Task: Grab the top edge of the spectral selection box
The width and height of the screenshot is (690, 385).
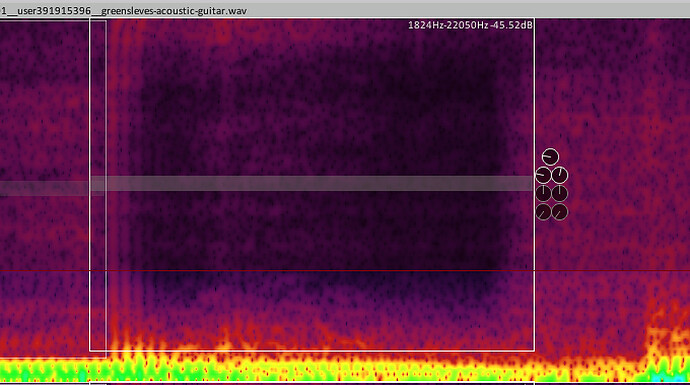Action: pos(312,19)
